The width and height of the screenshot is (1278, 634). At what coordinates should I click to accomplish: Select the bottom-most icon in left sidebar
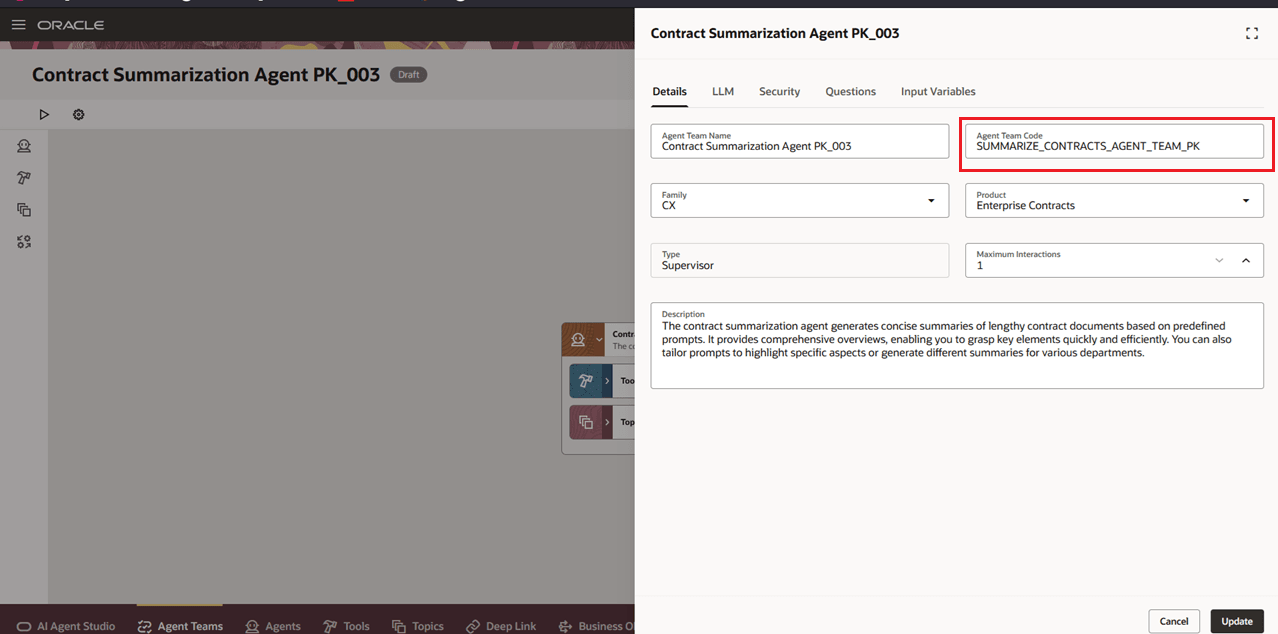[x=24, y=242]
